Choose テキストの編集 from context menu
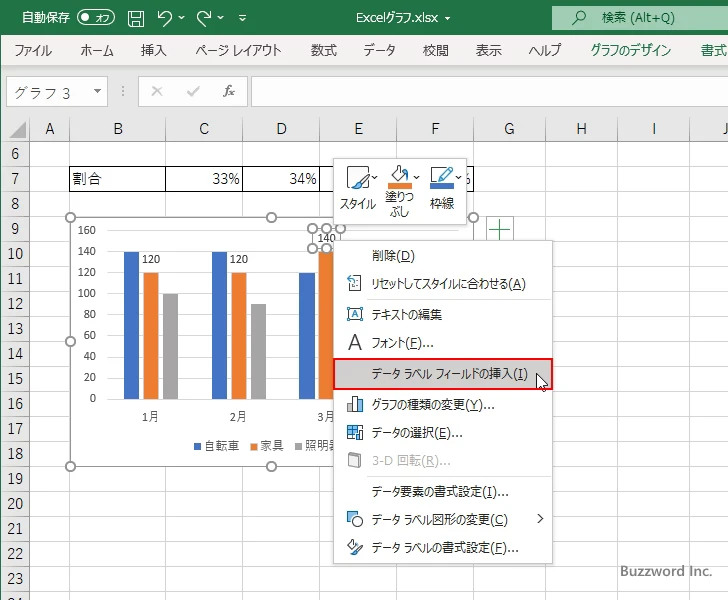 (443, 314)
